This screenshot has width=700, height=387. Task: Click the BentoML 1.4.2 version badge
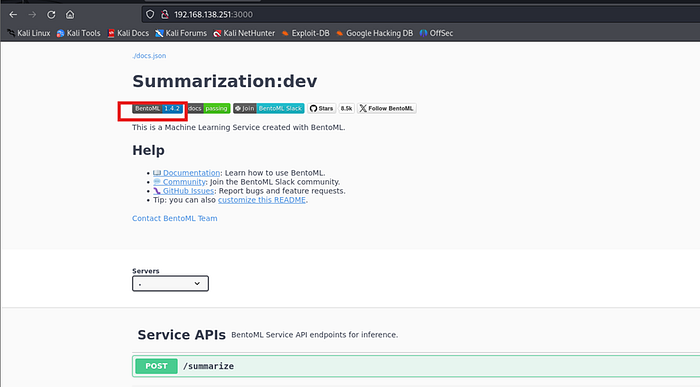pos(158,108)
